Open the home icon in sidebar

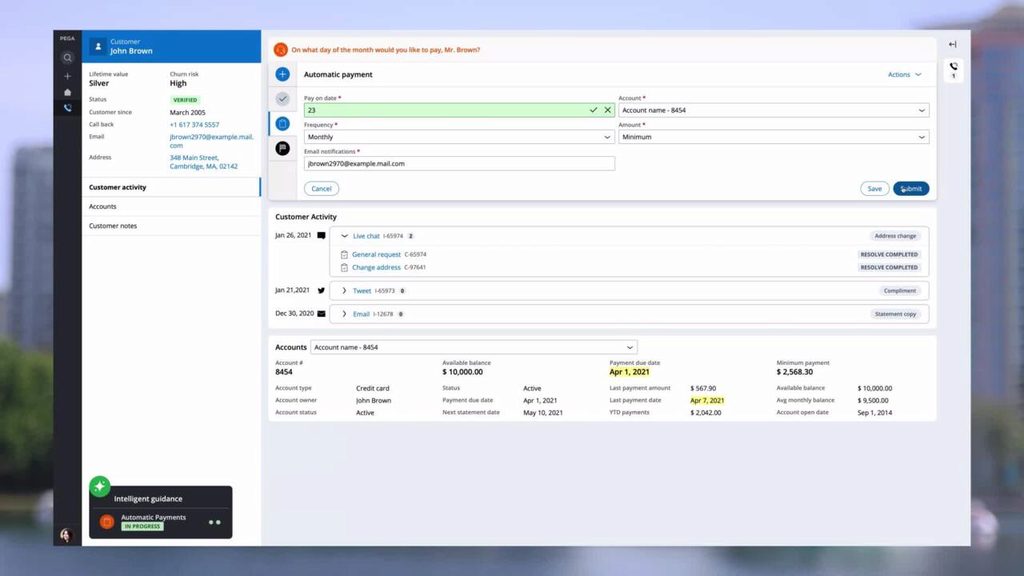point(67,92)
